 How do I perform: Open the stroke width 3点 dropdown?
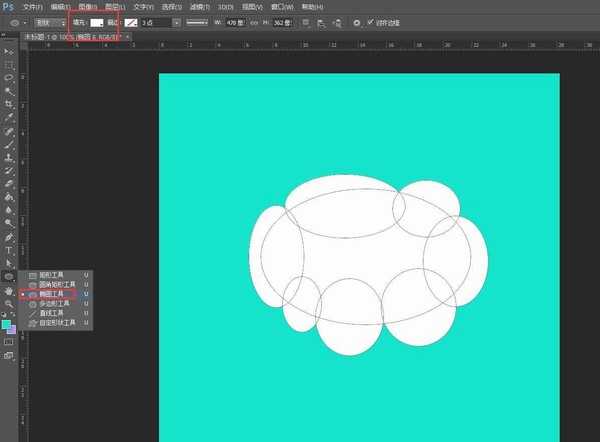[x=177, y=21]
